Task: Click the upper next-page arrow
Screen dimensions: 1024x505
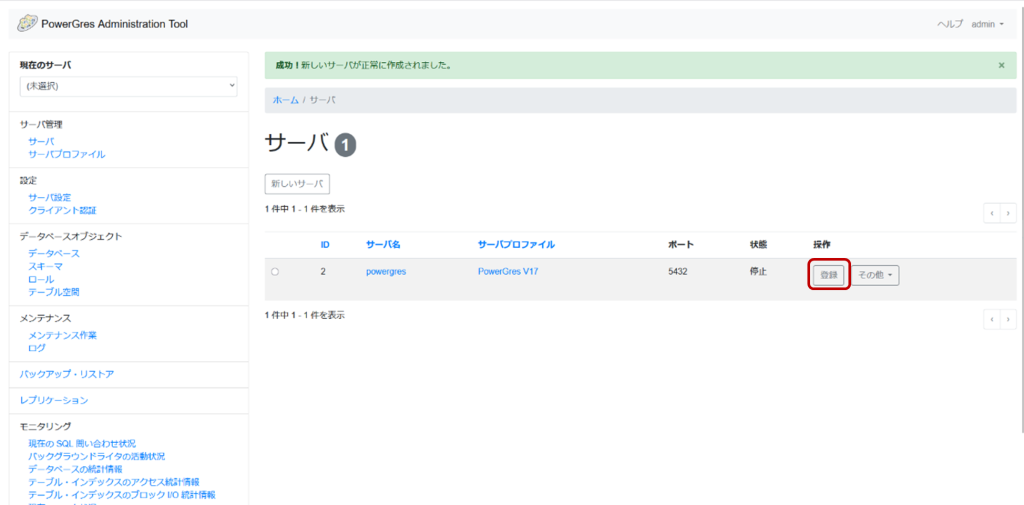Action: pyautogui.click(x=1008, y=213)
